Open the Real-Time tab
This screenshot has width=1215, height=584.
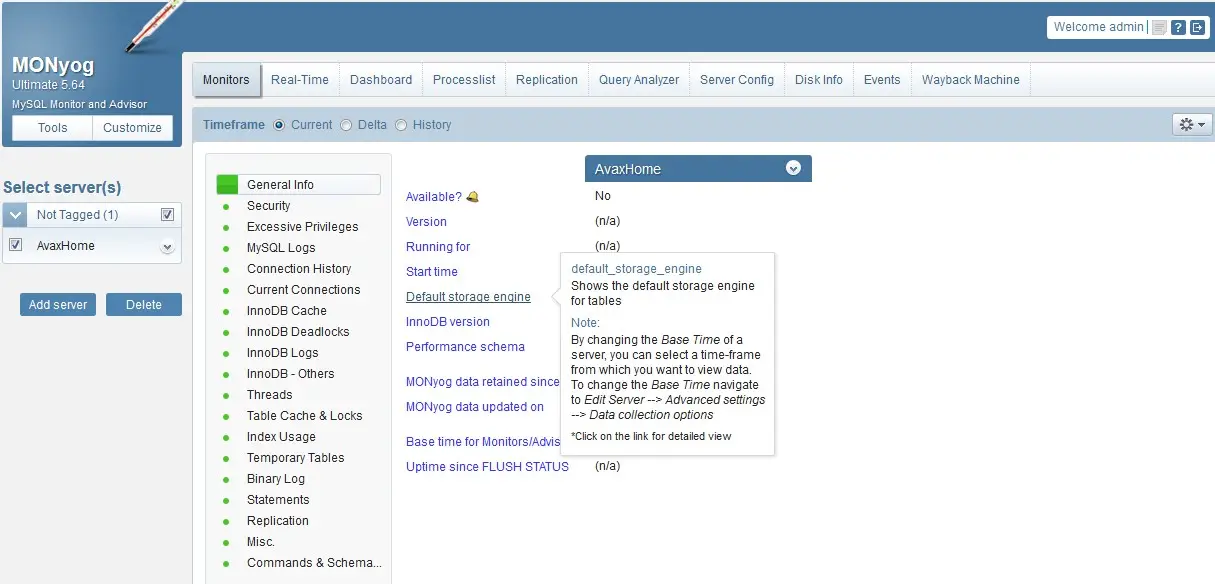tap(300, 80)
